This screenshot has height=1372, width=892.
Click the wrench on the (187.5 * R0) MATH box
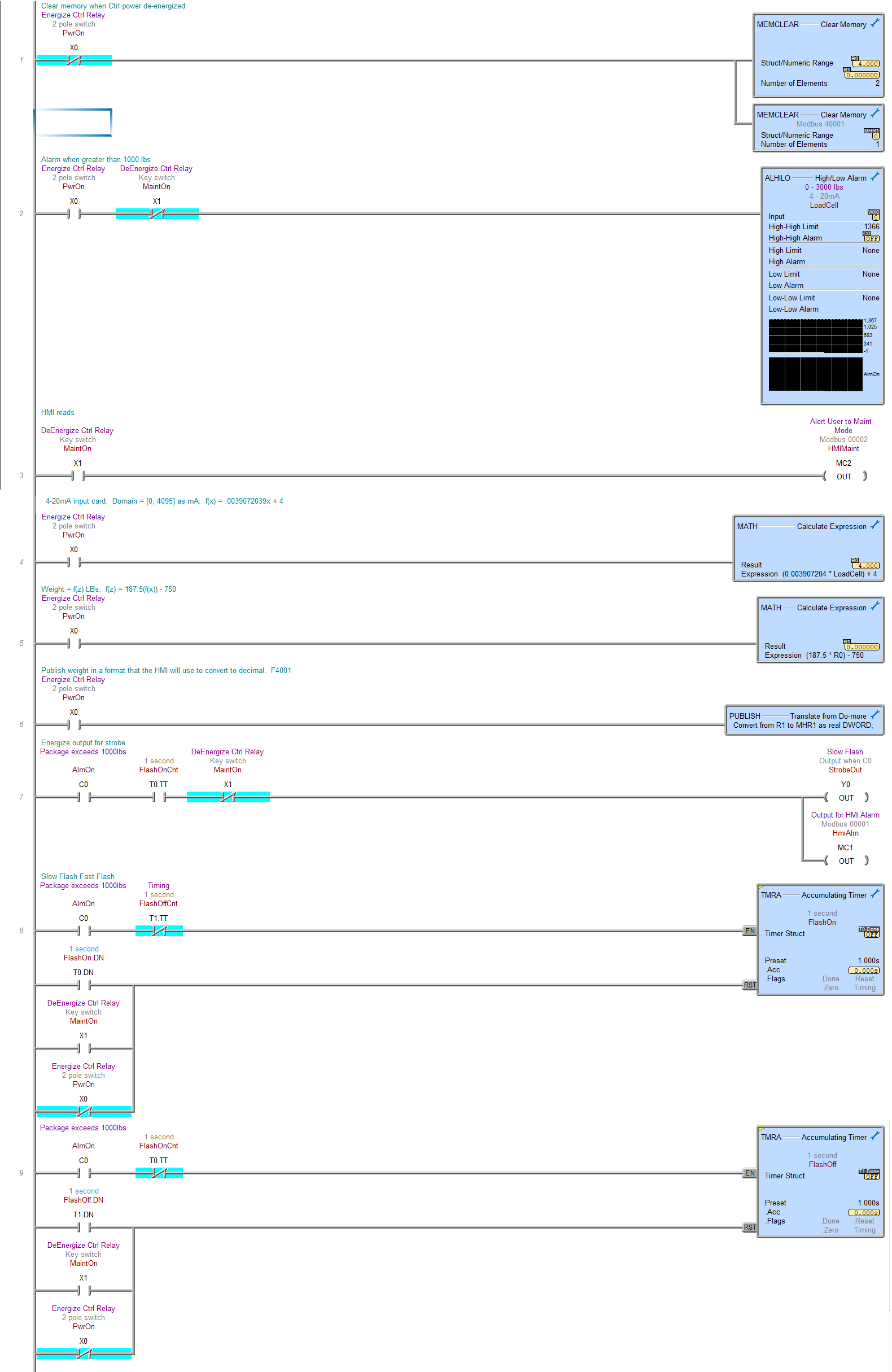point(874,606)
